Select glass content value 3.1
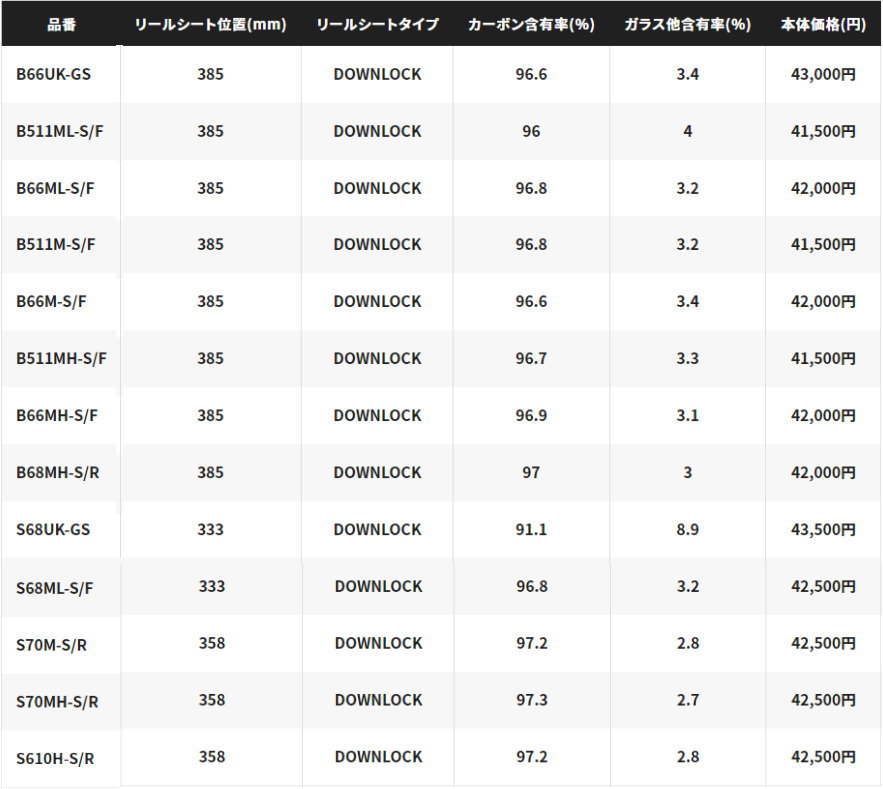 (x=688, y=416)
